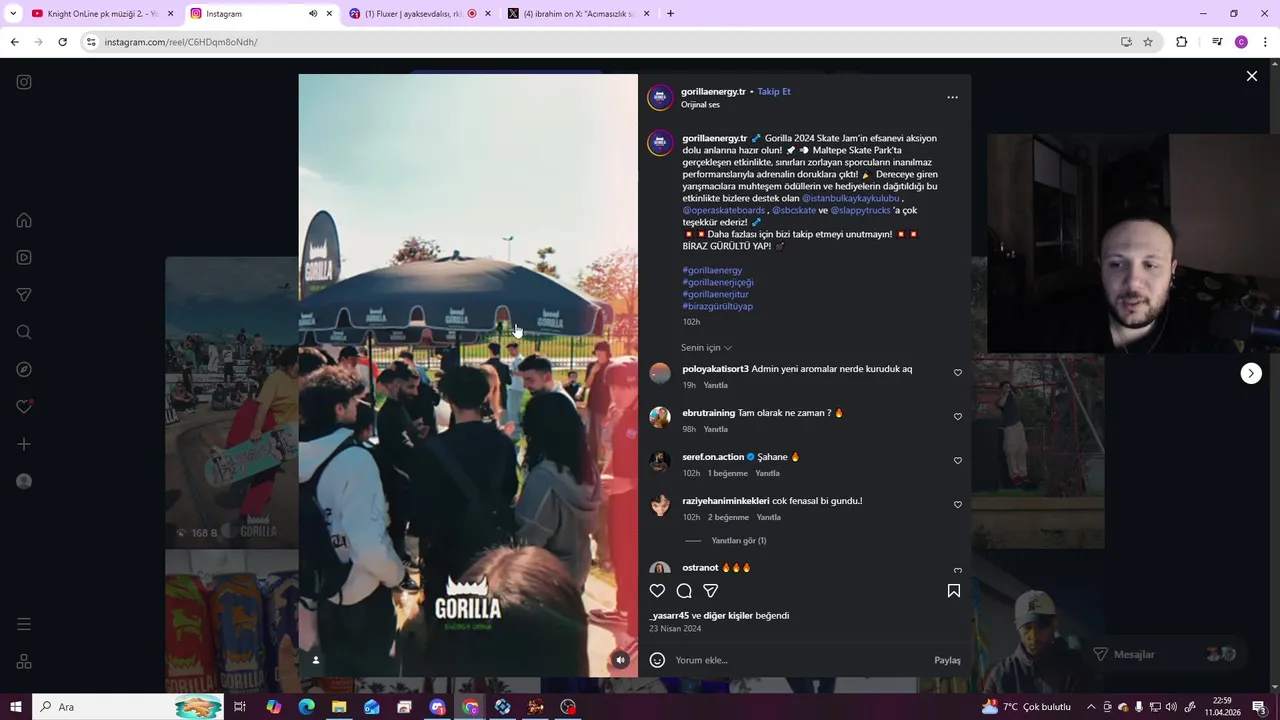Reply to poloyakatisort3's comment
The image size is (1280, 720).
click(x=715, y=385)
